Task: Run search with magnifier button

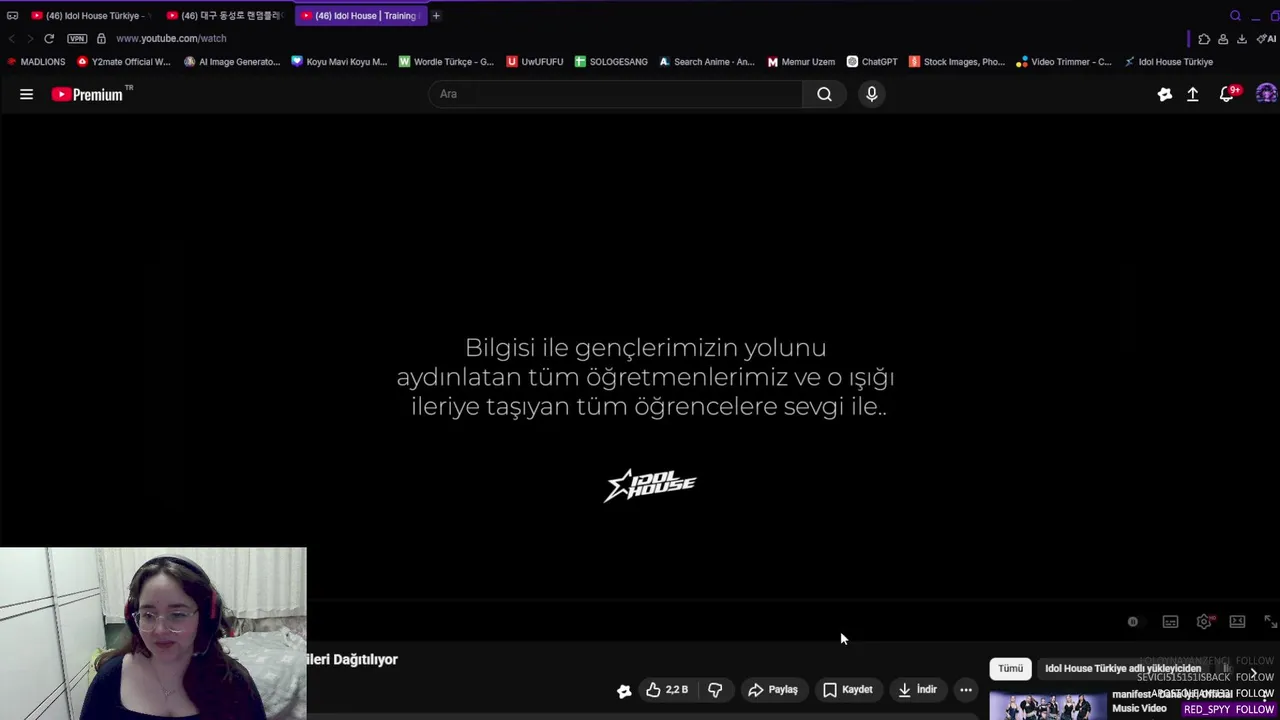Action: tap(824, 94)
